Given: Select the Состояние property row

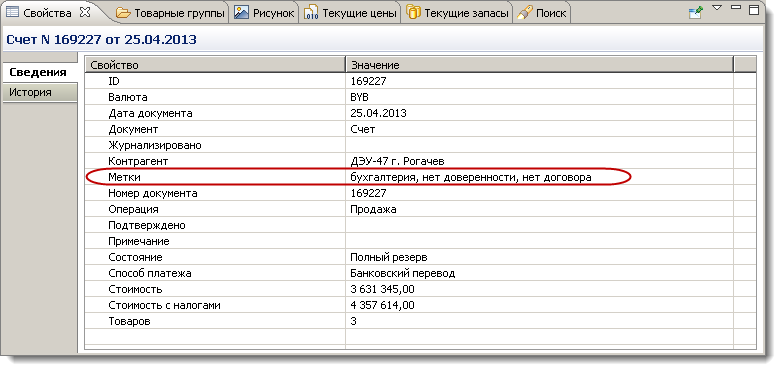Looking at the screenshot, I should point(420,257).
